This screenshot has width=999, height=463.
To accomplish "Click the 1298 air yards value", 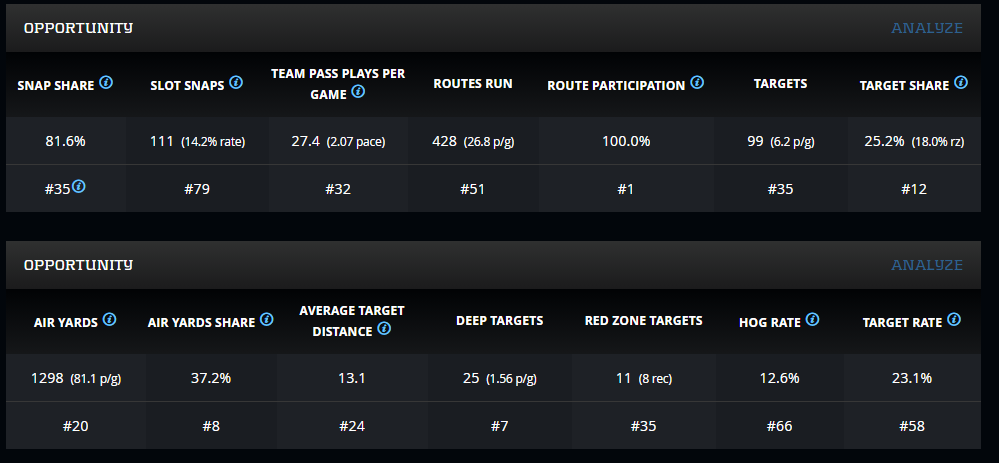I will click(x=46, y=378).
